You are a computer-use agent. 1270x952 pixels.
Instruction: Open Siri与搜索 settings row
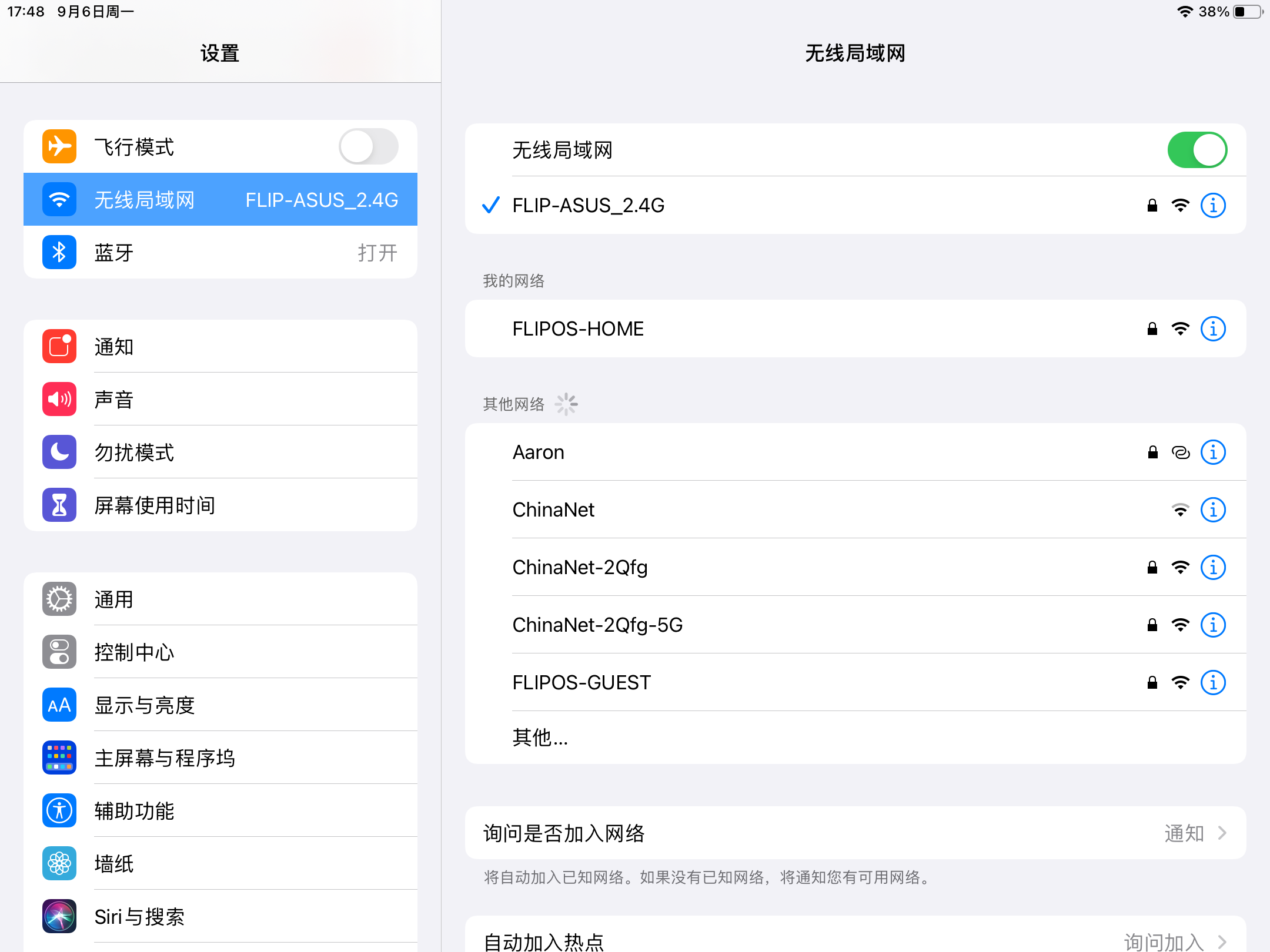click(220, 916)
